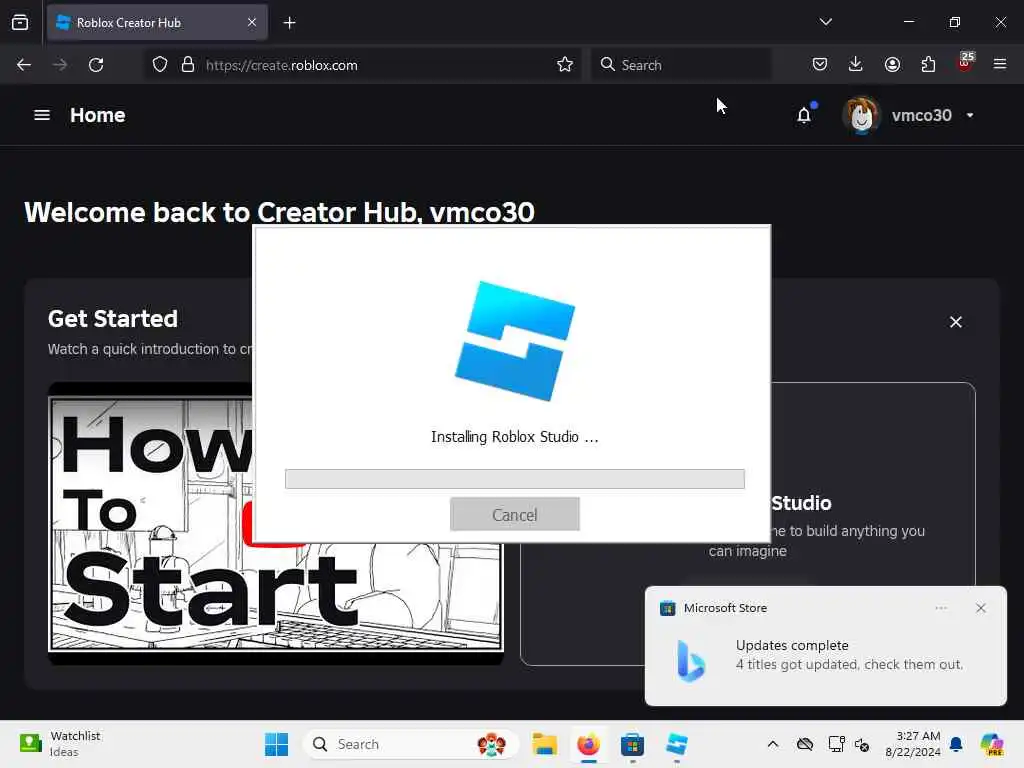
Task: Click the Home page heading
Action: point(97,115)
